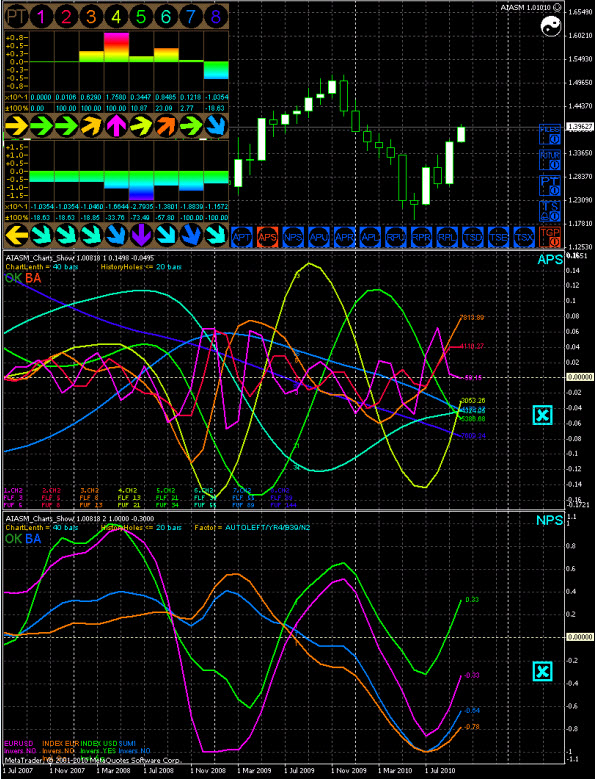Select the red number 2 circle

tap(66, 17)
